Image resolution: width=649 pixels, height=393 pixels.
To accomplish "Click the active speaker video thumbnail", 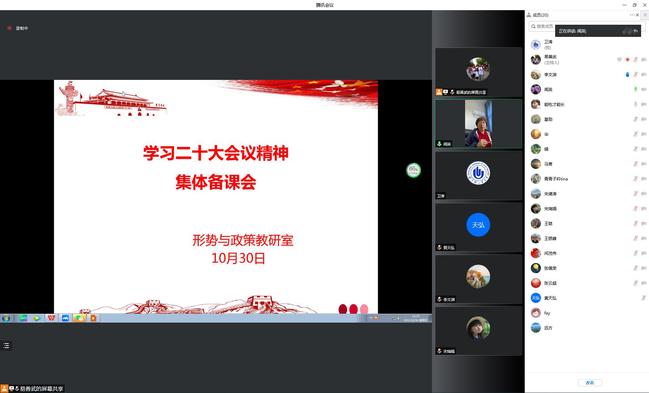I will tap(478, 124).
